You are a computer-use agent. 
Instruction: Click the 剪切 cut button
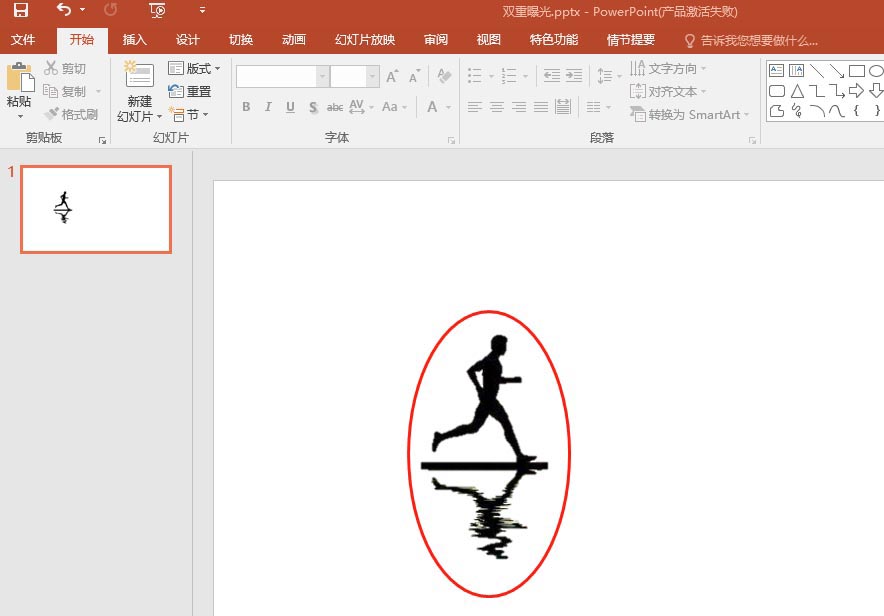tap(65, 68)
